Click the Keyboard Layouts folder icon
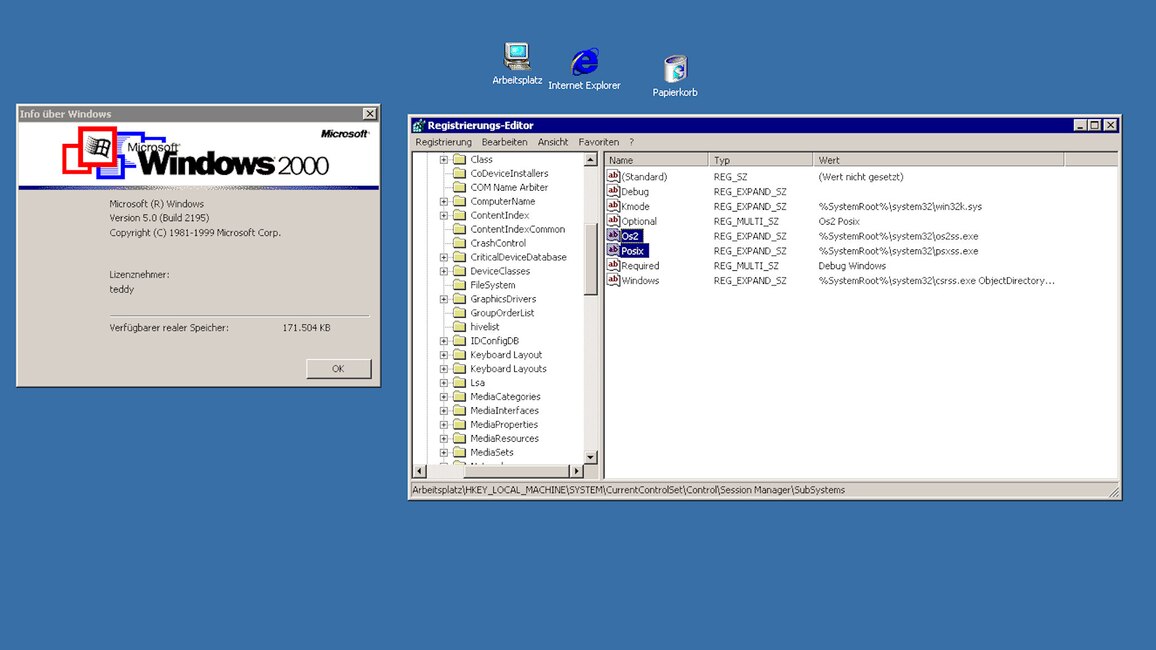 click(x=459, y=369)
